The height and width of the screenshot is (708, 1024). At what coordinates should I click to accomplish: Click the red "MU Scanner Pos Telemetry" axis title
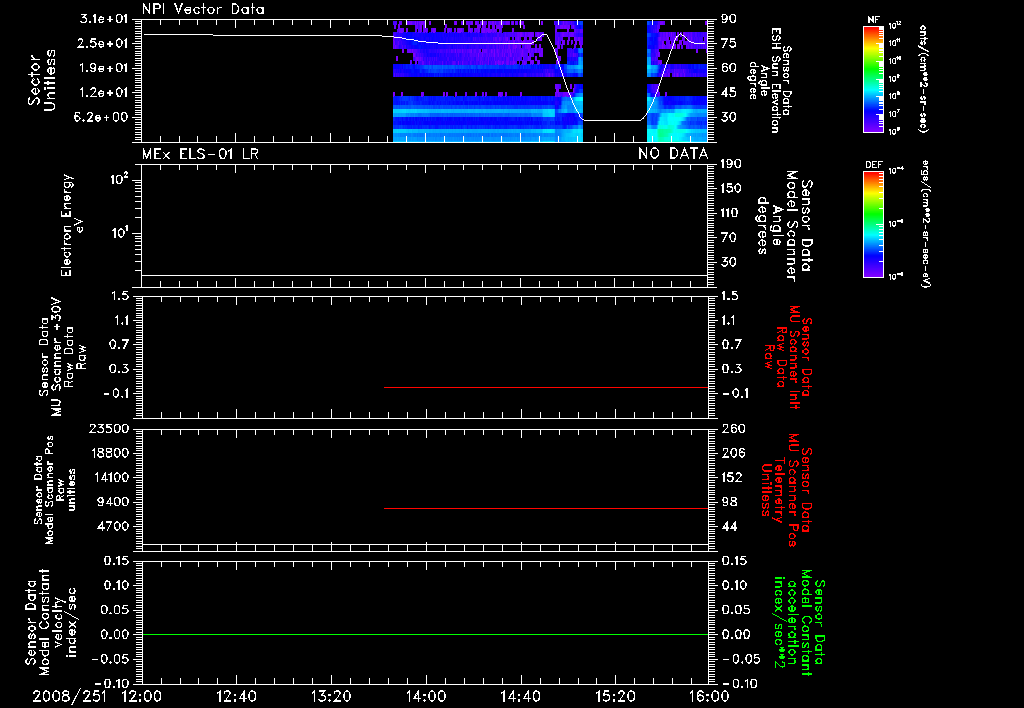point(787,490)
